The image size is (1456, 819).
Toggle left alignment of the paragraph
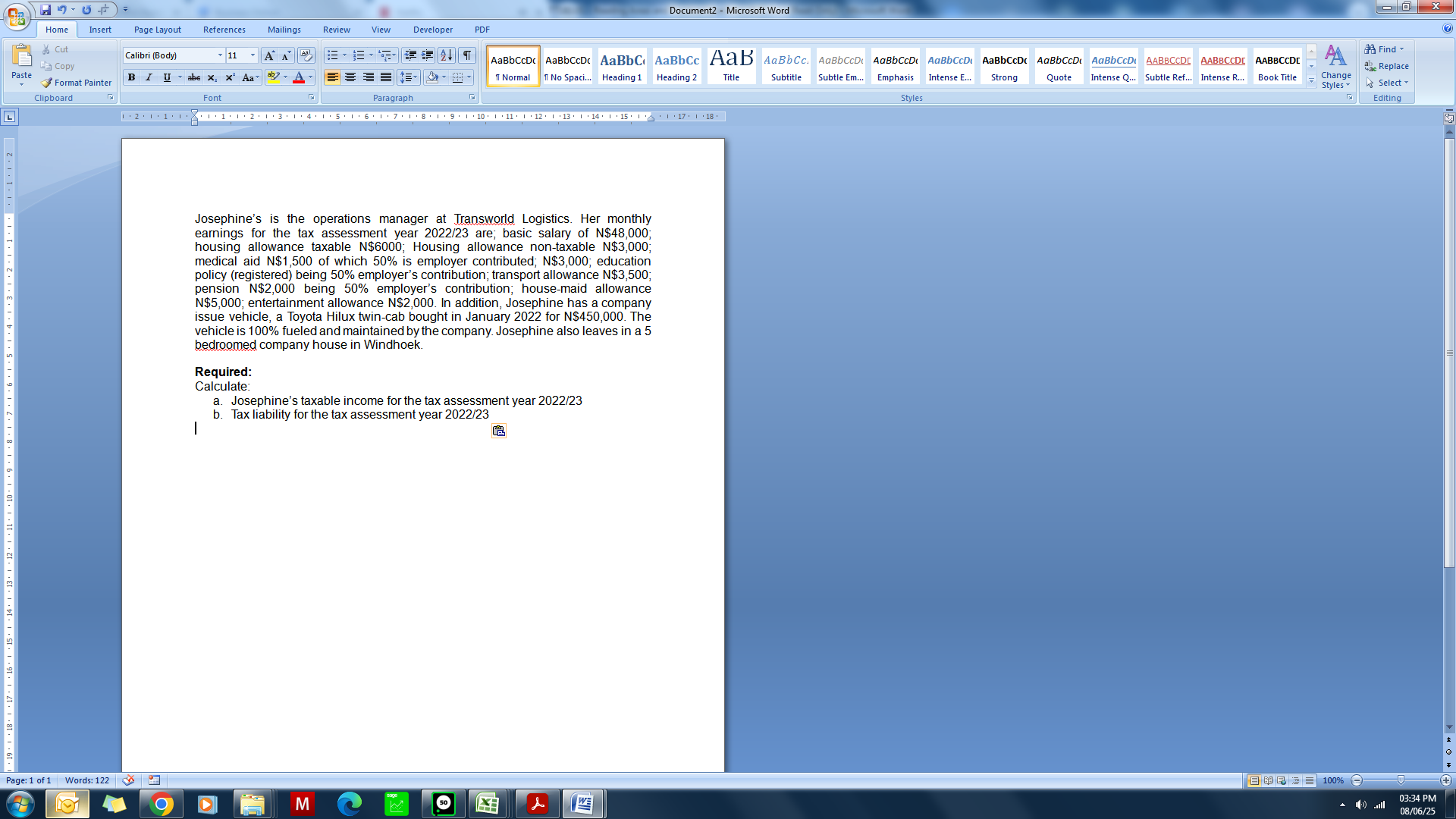(x=332, y=77)
